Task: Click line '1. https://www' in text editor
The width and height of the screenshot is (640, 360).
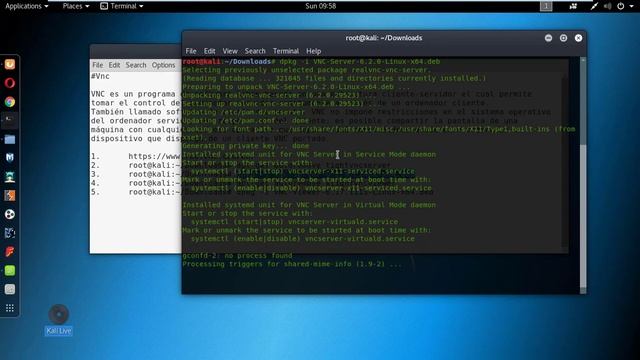Action: pyautogui.click(x=136, y=156)
